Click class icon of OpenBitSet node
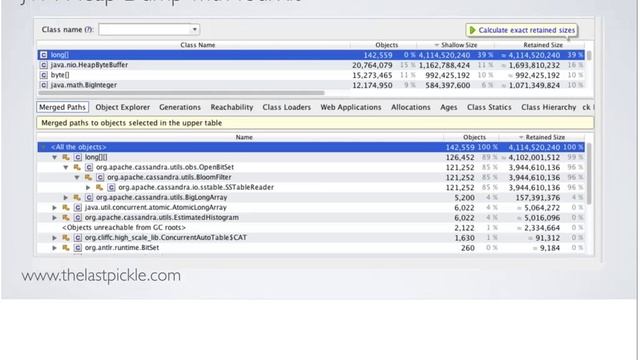This screenshot has width=640, height=360. [89, 167]
